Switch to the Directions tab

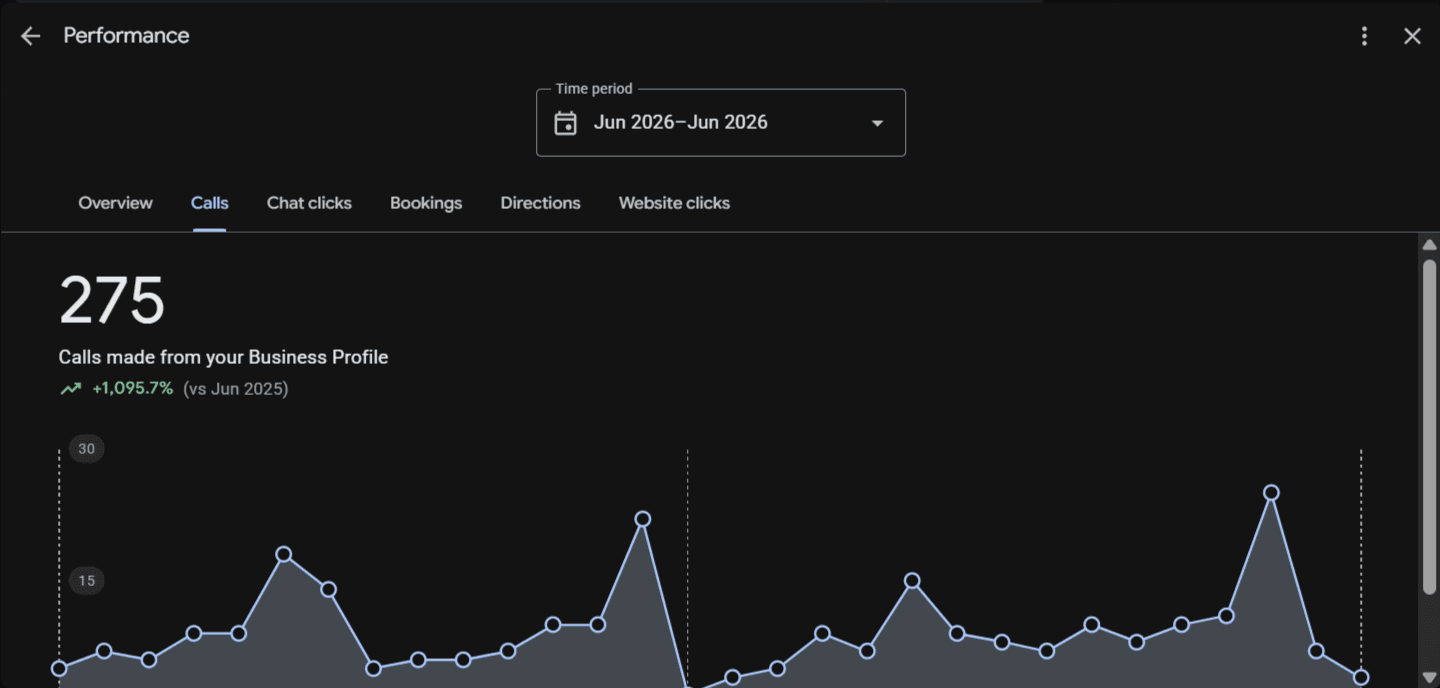540,203
